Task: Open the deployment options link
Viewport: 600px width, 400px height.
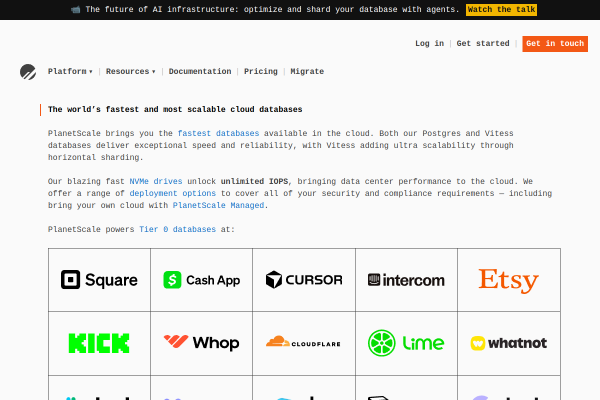Action: point(173,193)
